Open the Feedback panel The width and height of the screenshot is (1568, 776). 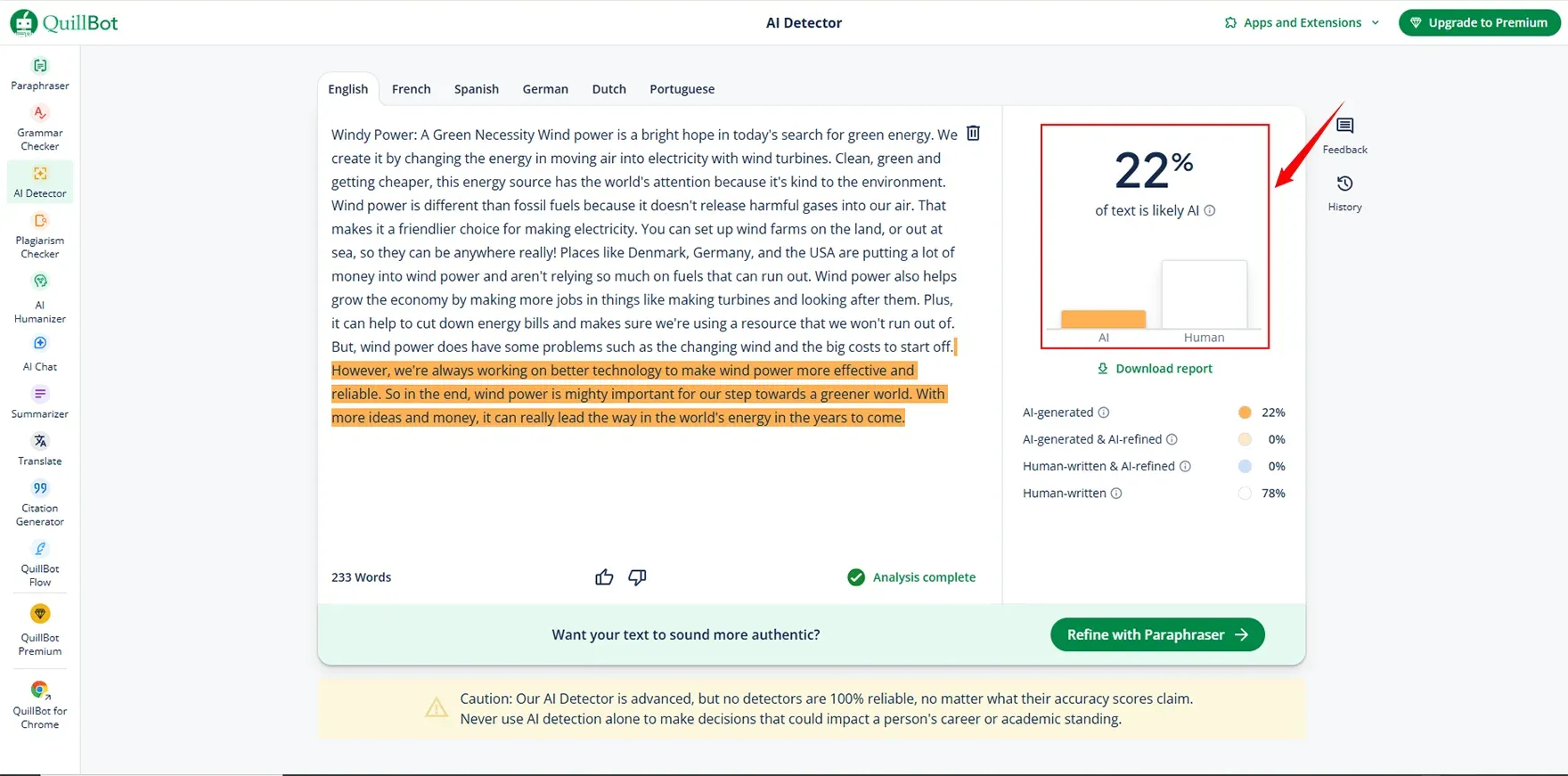[x=1345, y=135]
